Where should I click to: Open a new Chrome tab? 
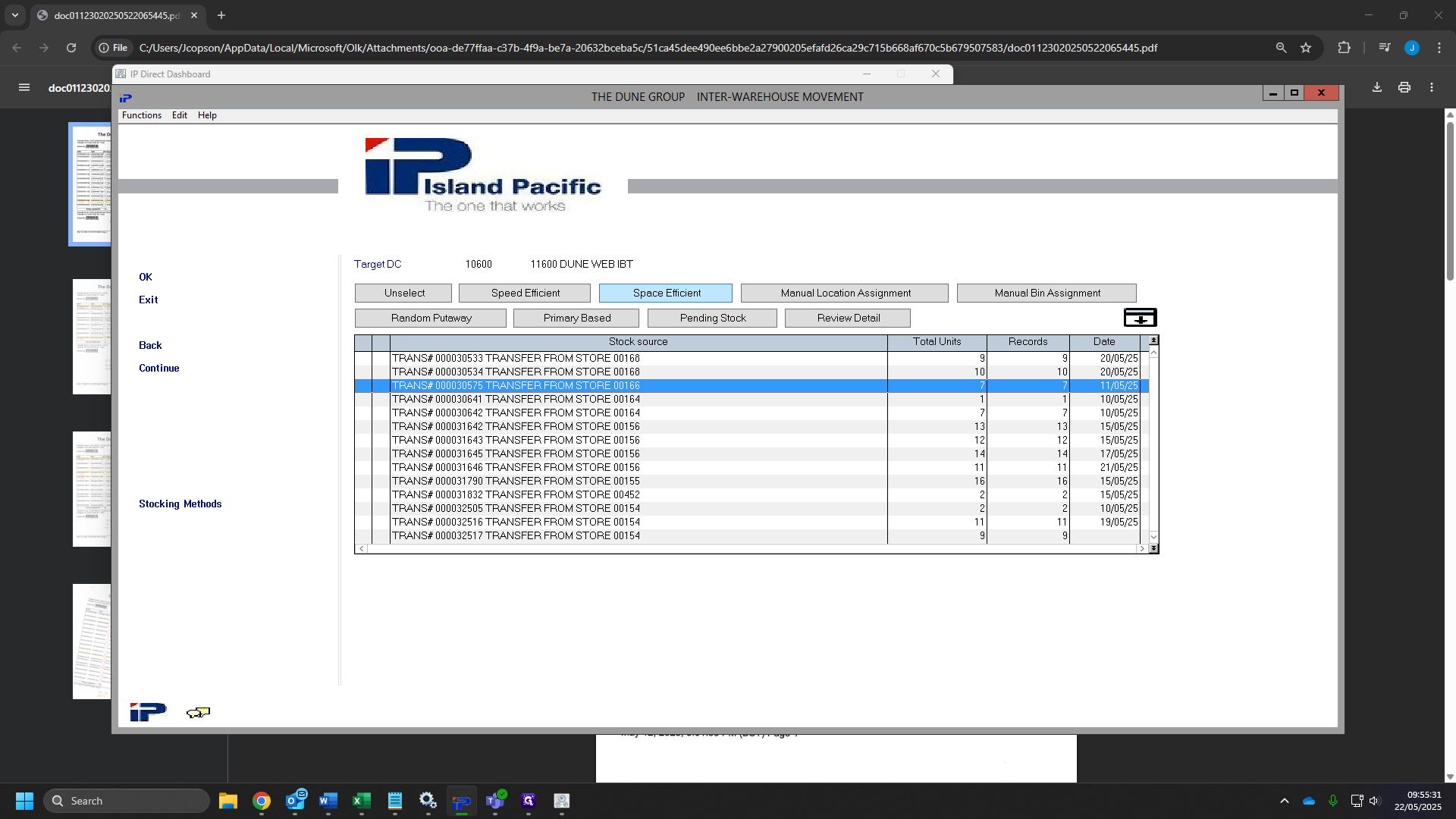pos(221,15)
